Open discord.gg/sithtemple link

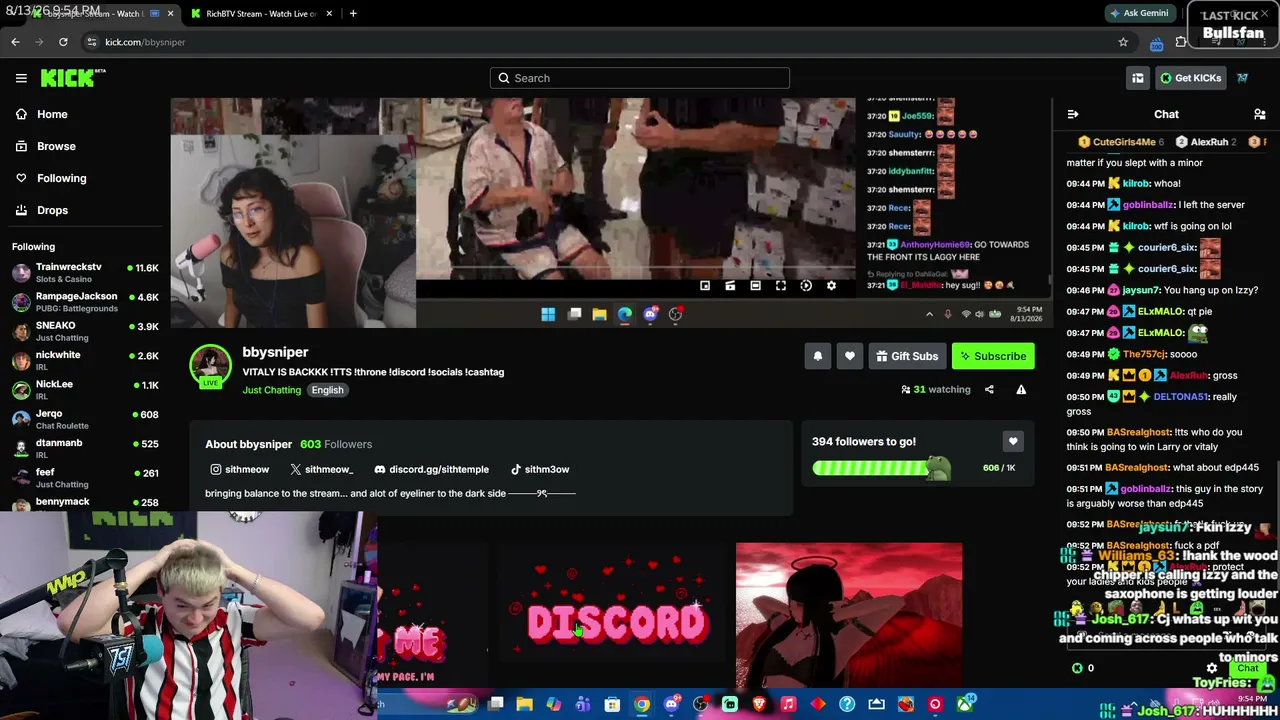(x=431, y=469)
